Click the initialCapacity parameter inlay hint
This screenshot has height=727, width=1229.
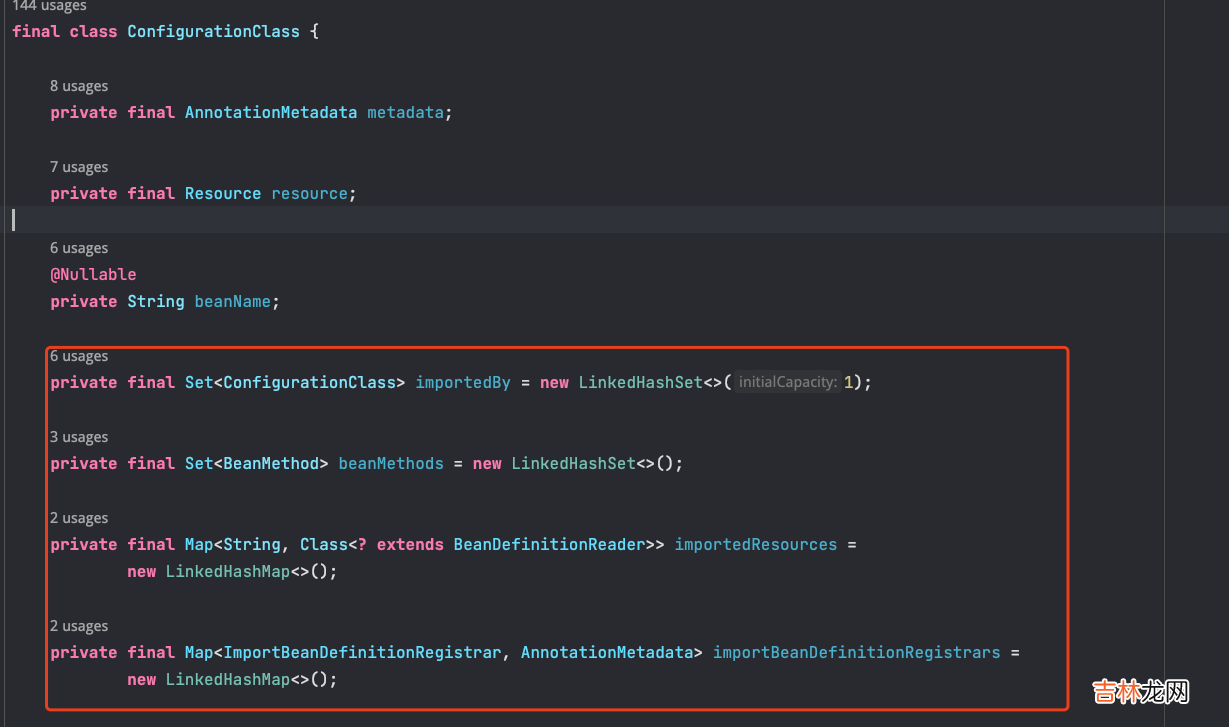point(787,382)
